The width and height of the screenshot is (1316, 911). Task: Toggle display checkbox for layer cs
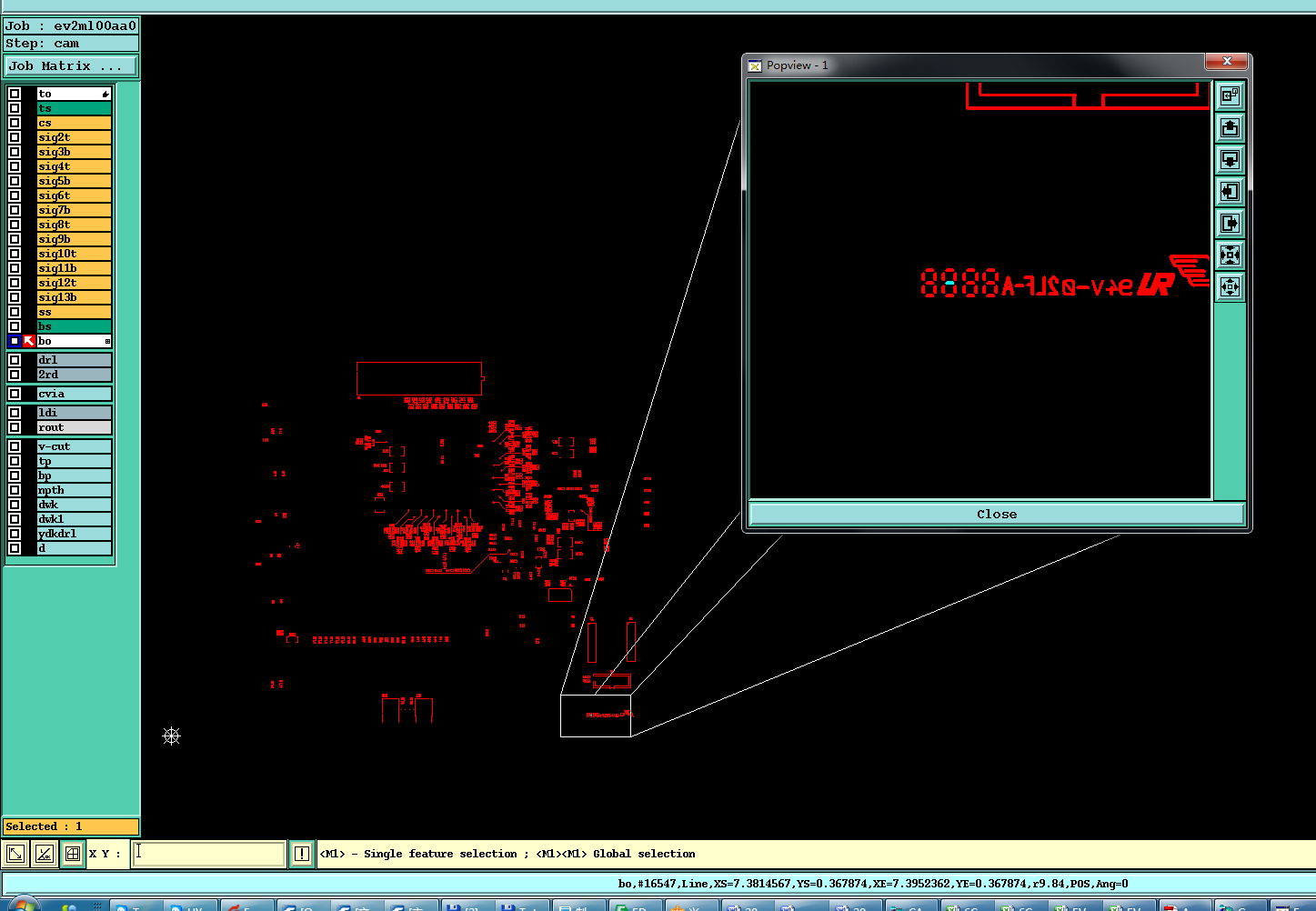click(x=15, y=123)
